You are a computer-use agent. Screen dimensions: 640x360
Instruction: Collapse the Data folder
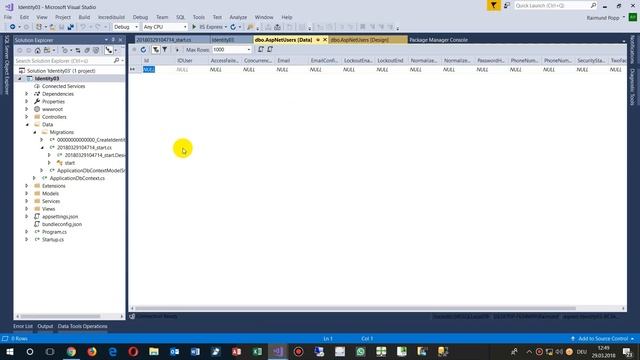[27, 124]
